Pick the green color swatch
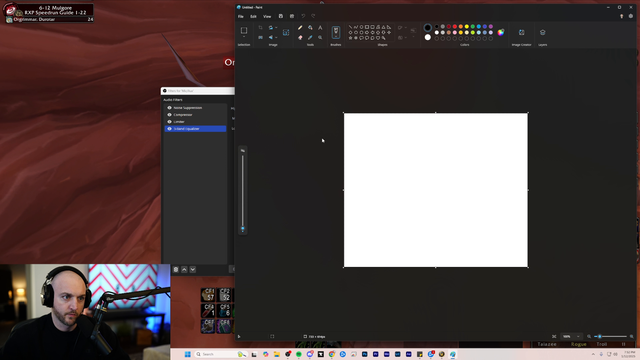The width and height of the screenshot is (640, 360). 473,27
